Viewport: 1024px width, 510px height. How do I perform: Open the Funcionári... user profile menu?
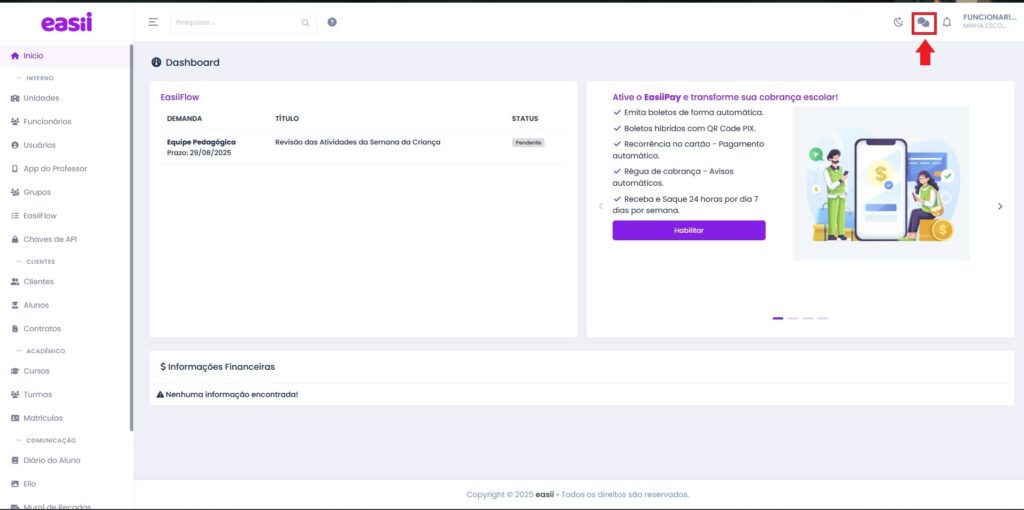click(988, 21)
